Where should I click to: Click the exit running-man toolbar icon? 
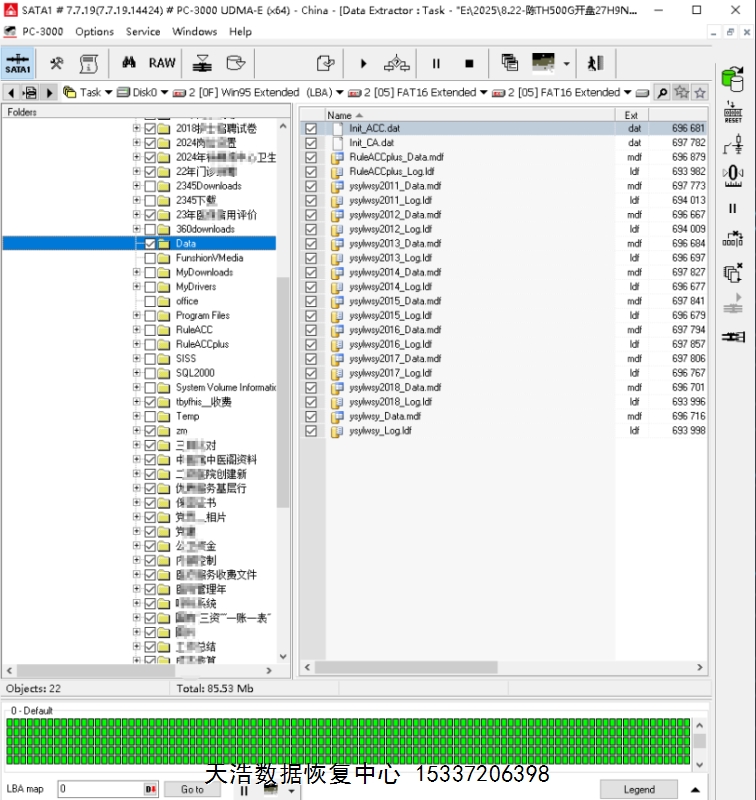[x=596, y=63]
